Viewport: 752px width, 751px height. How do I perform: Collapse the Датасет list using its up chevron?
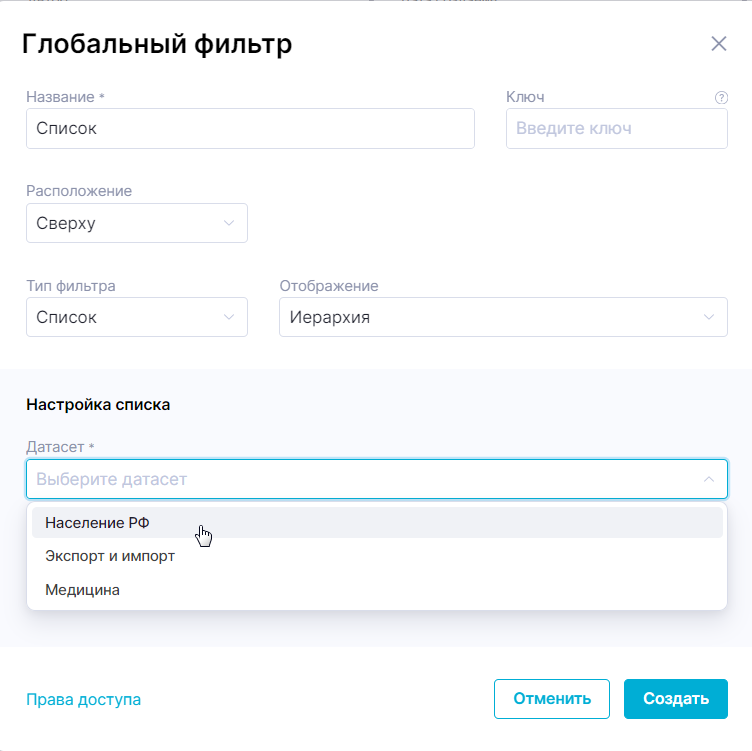708,479
